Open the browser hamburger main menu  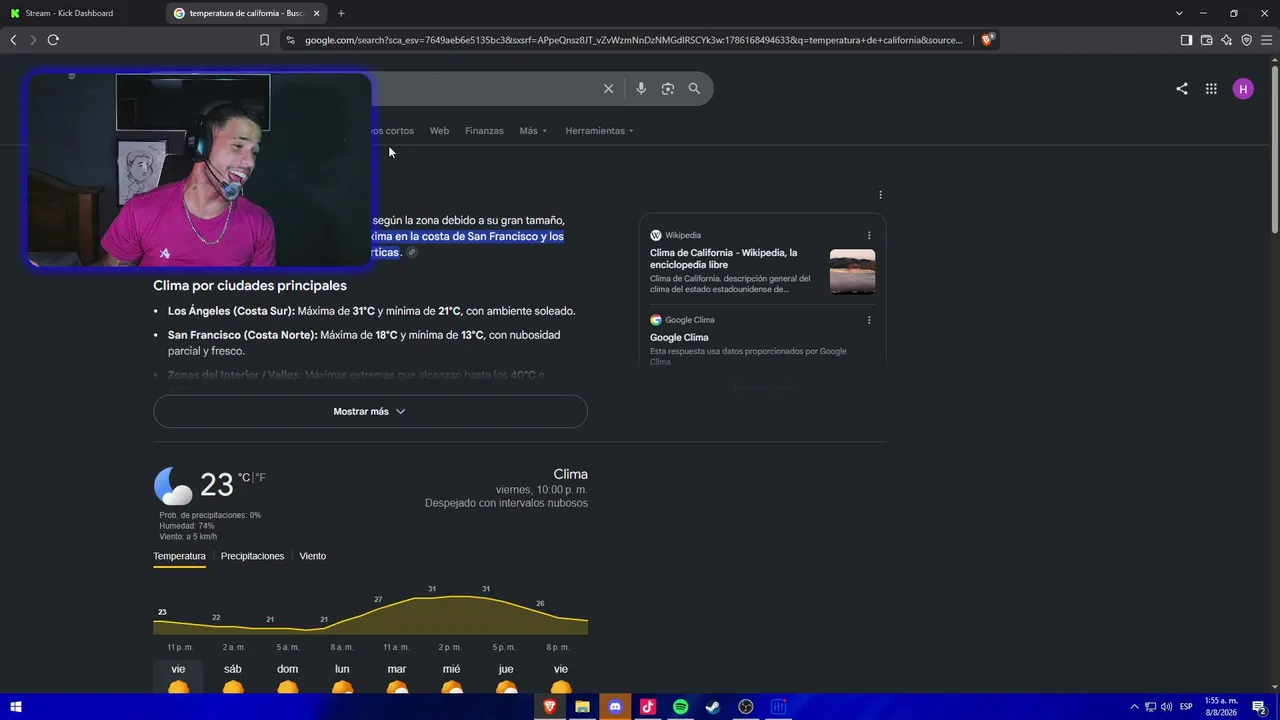tap(1266, 40)
